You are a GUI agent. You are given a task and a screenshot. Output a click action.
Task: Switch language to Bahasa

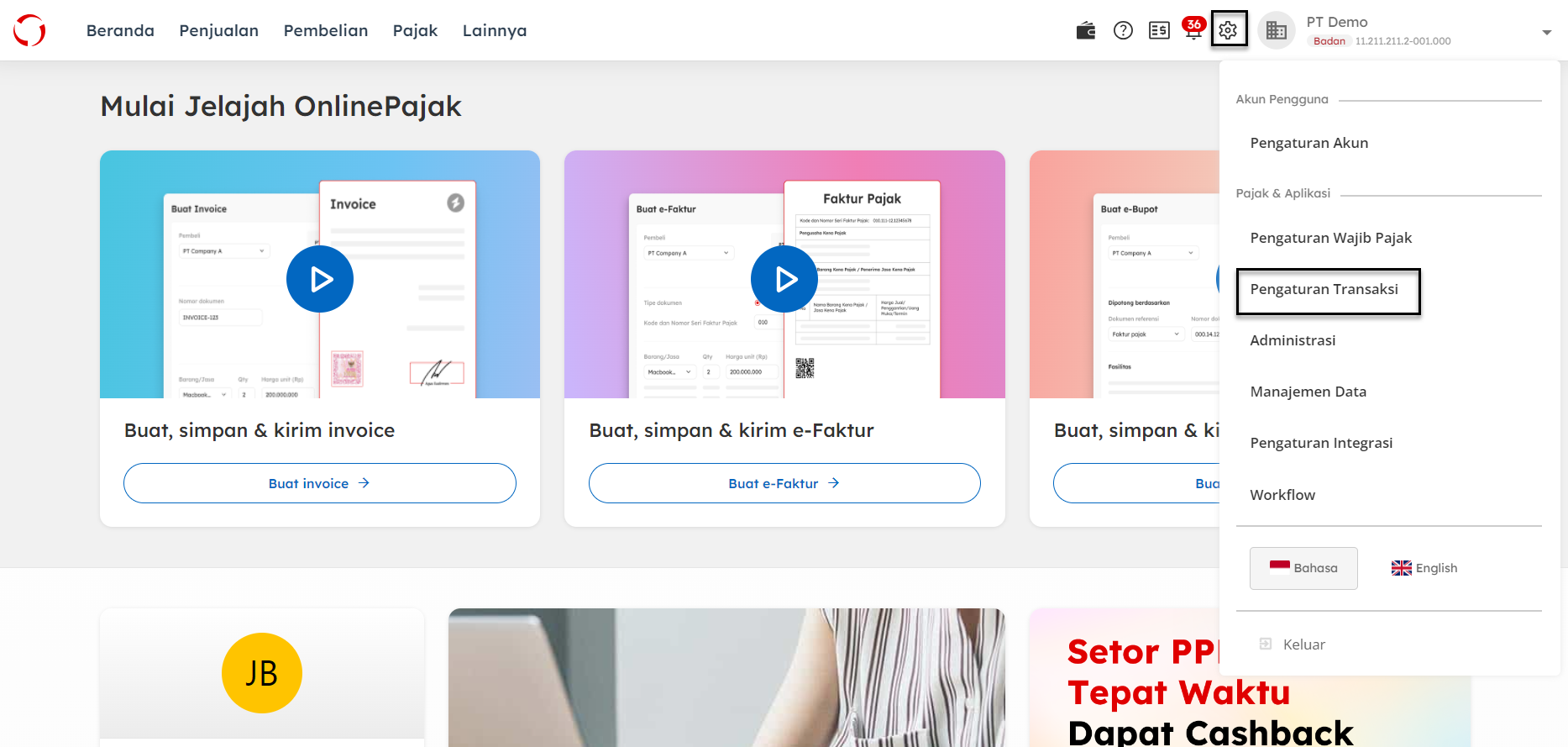[1303, 568]
